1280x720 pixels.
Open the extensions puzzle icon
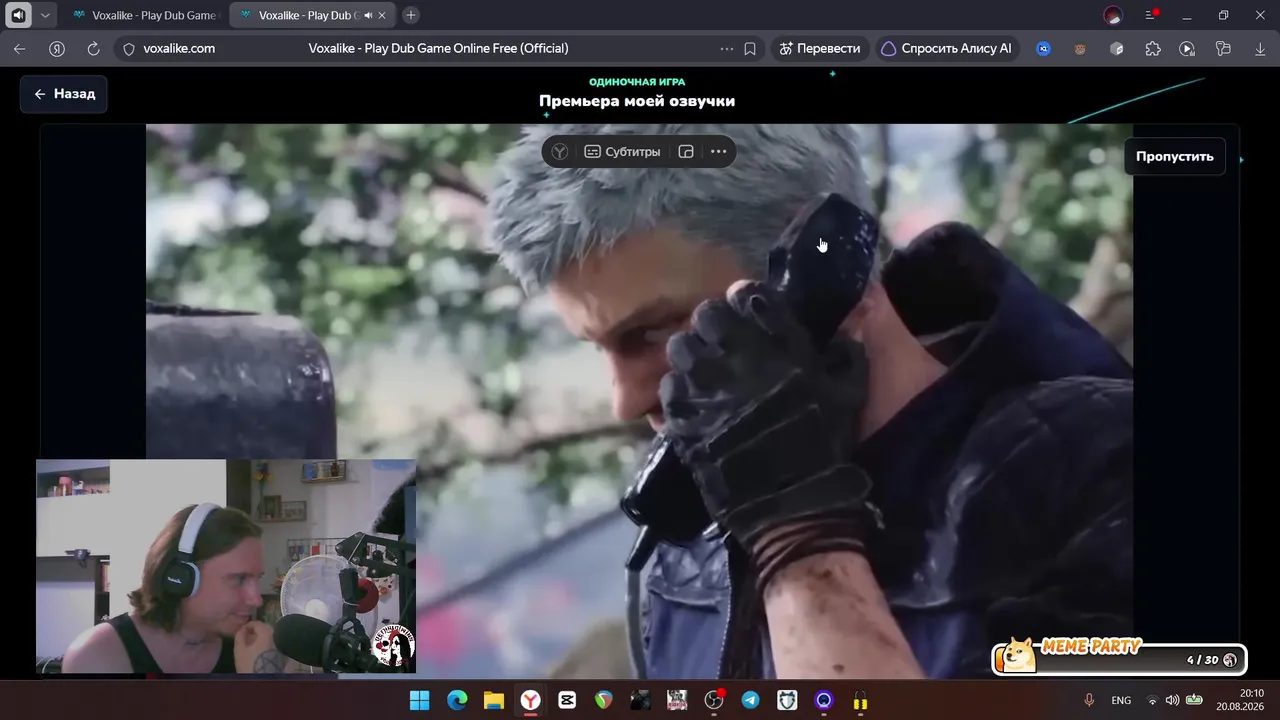tap(1153, 48)
